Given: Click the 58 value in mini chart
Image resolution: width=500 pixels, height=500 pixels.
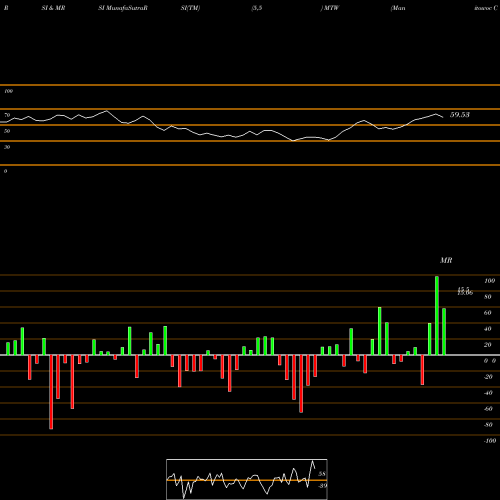Looking at the screenshot, I should tap(322, 474).
